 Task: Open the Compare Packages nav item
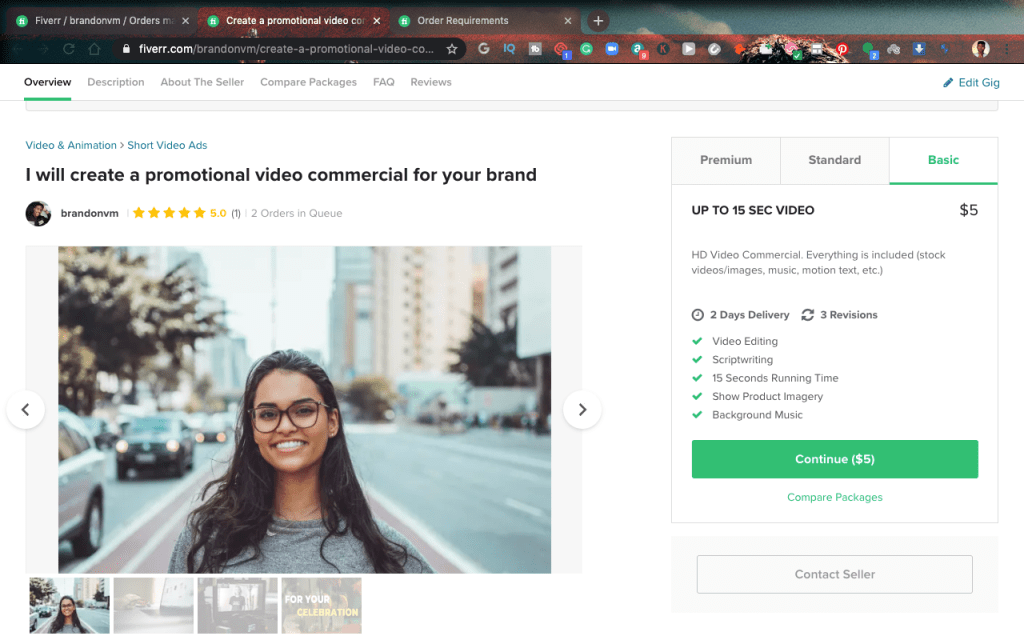[308, 82]
